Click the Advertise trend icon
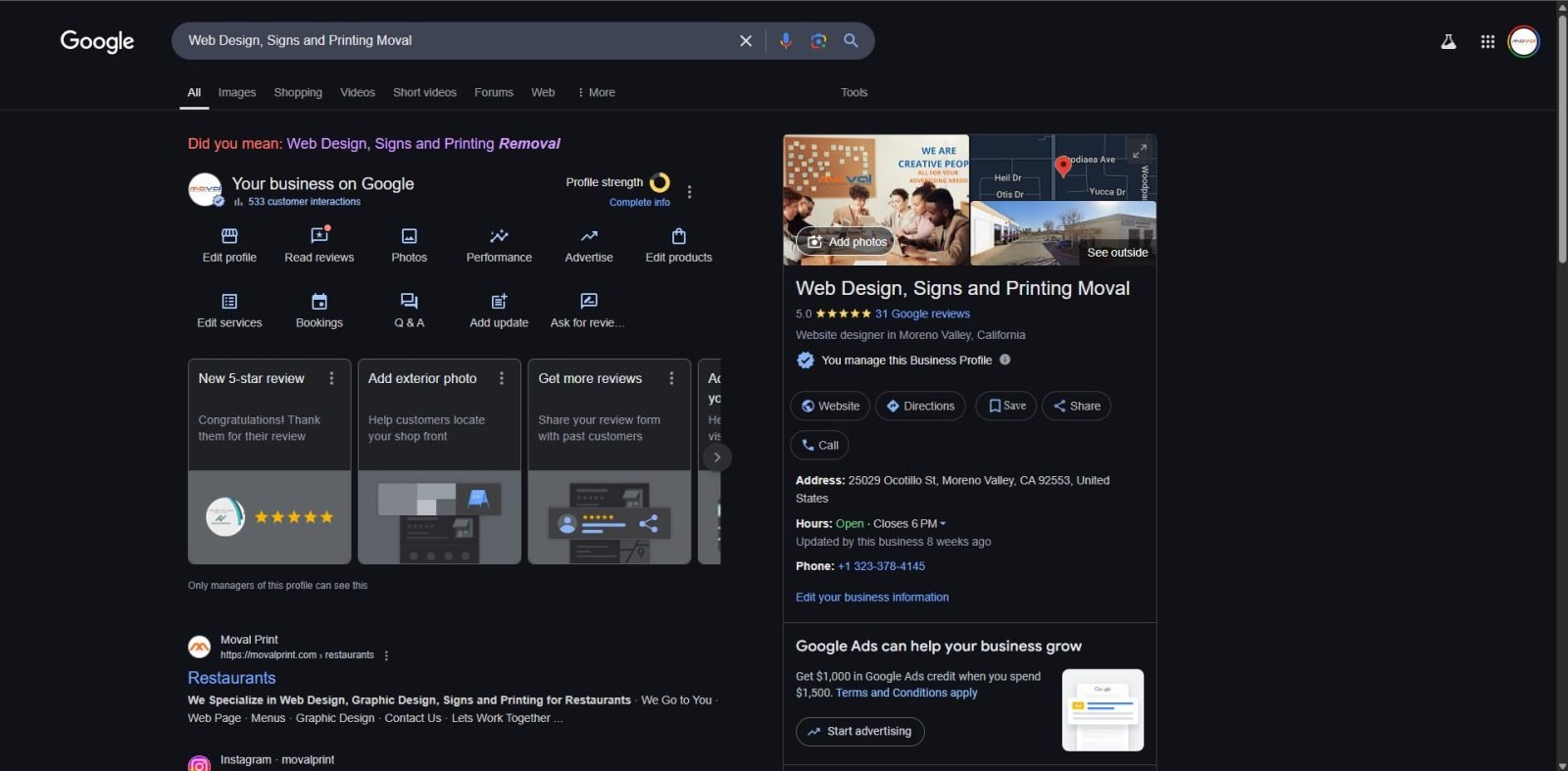The width and height of the screenshot is (1568, 771). click(x=589, y=236)
